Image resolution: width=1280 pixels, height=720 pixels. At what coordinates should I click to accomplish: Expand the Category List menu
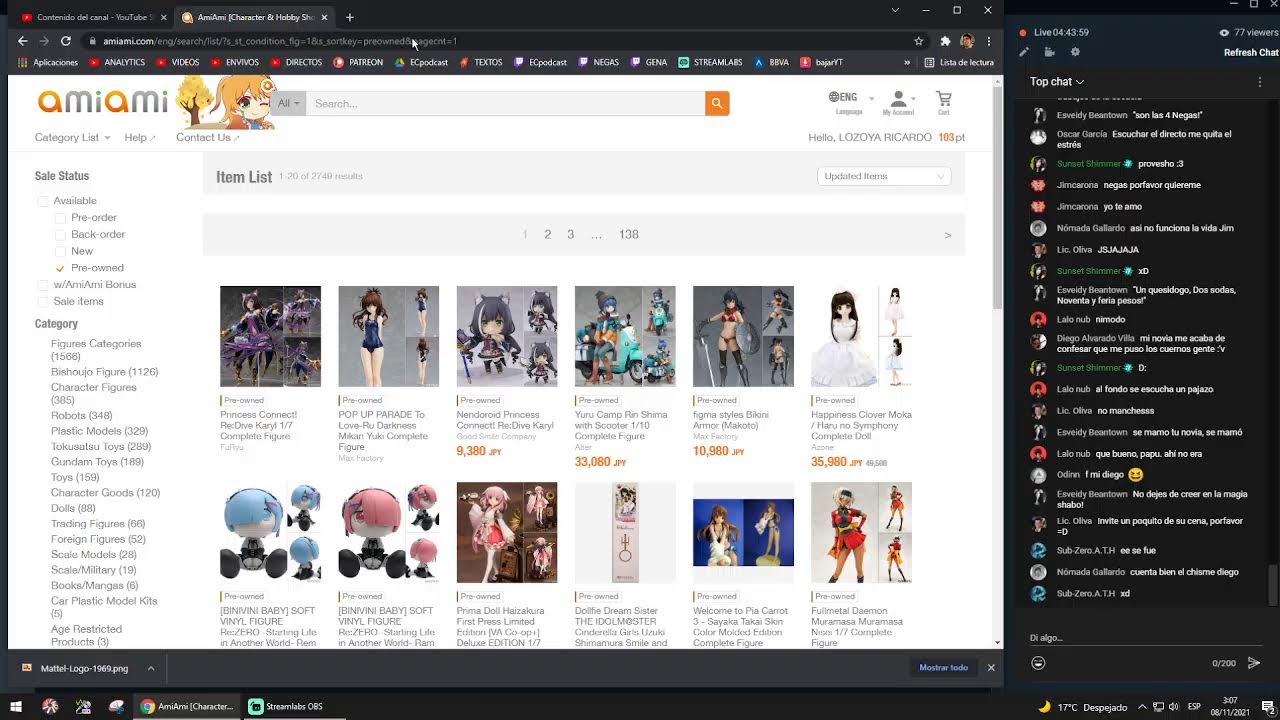click(x=71, y=137)
